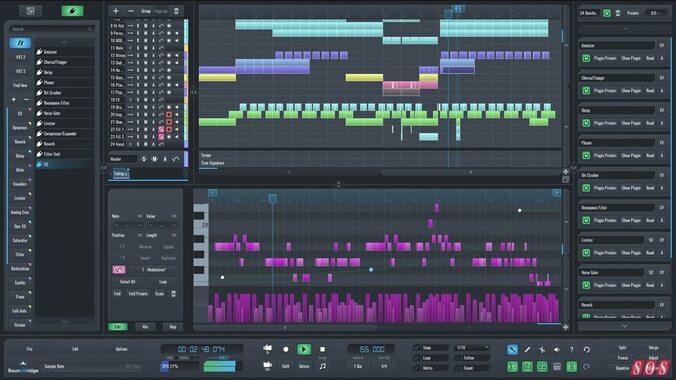This screenshot has width=676, height=380.
Task: Remove a track with the minus icon
Action: [x=131, y=11]
